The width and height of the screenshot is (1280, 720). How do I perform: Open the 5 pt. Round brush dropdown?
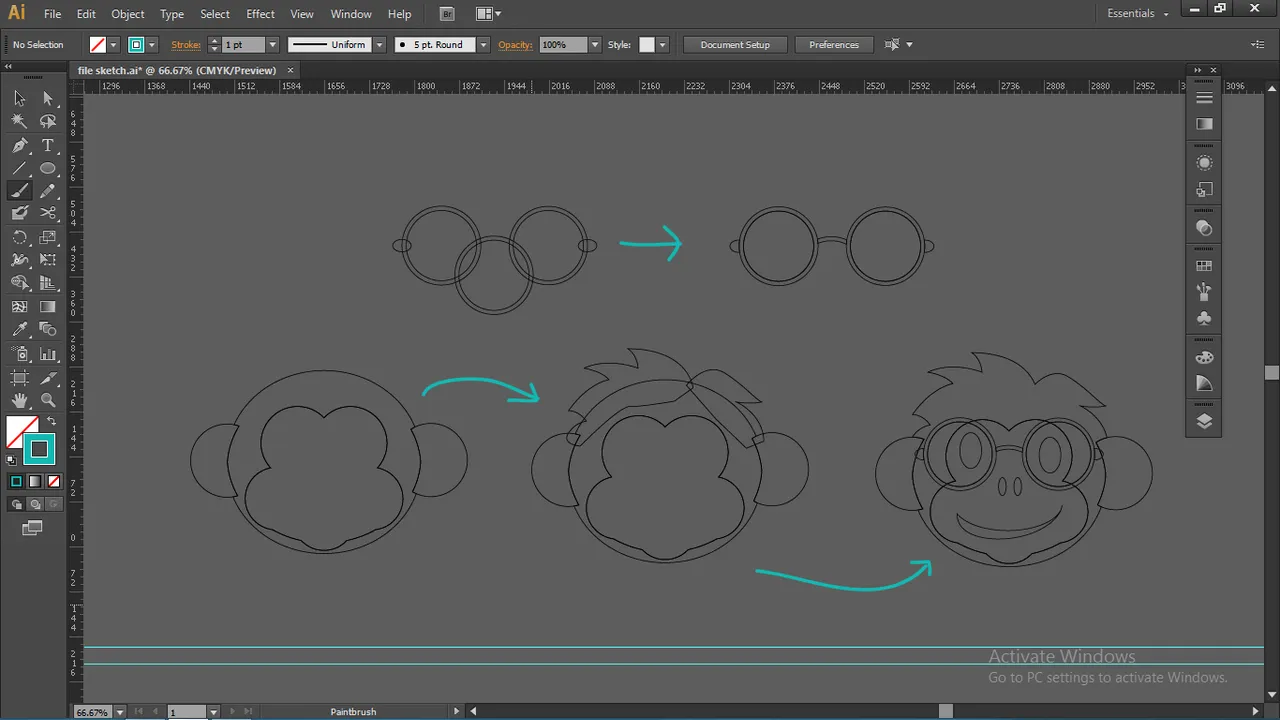coord(484,45)
